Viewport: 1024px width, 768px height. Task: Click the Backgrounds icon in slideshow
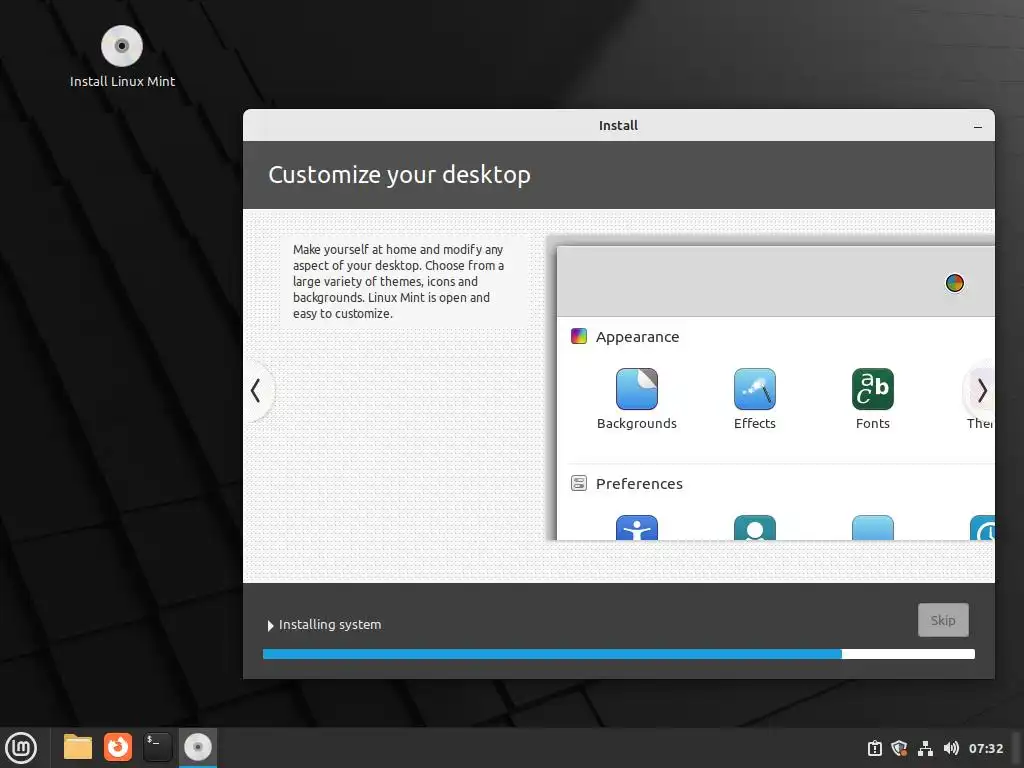[637, 389]
